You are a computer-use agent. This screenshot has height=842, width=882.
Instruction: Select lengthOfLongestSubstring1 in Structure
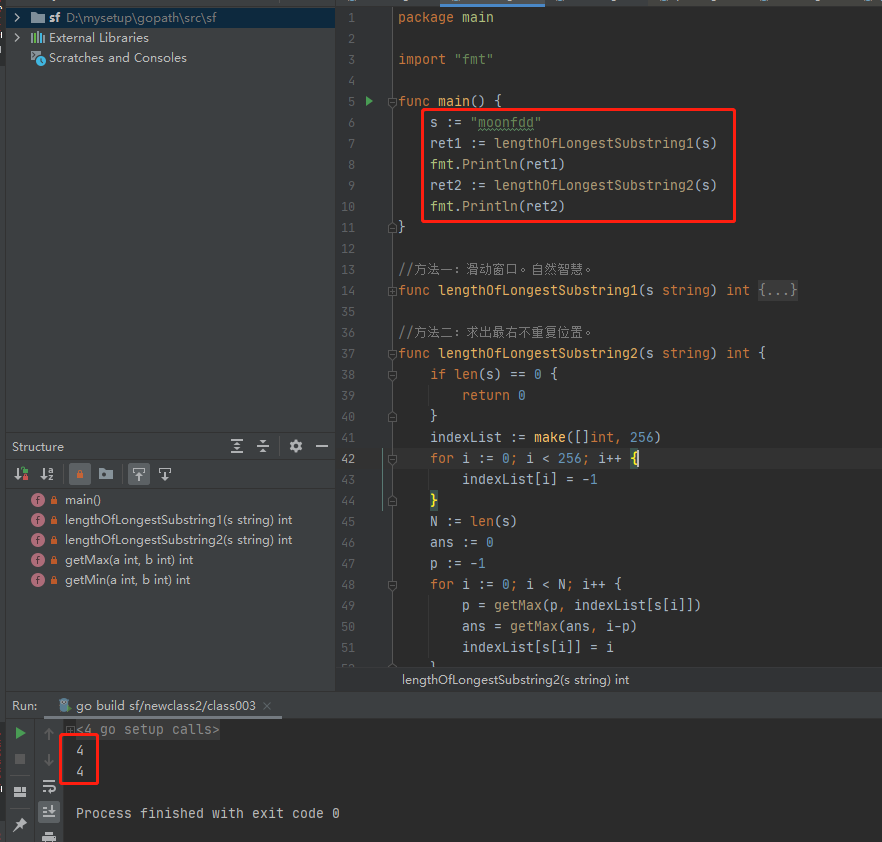[x=178, y=520]
